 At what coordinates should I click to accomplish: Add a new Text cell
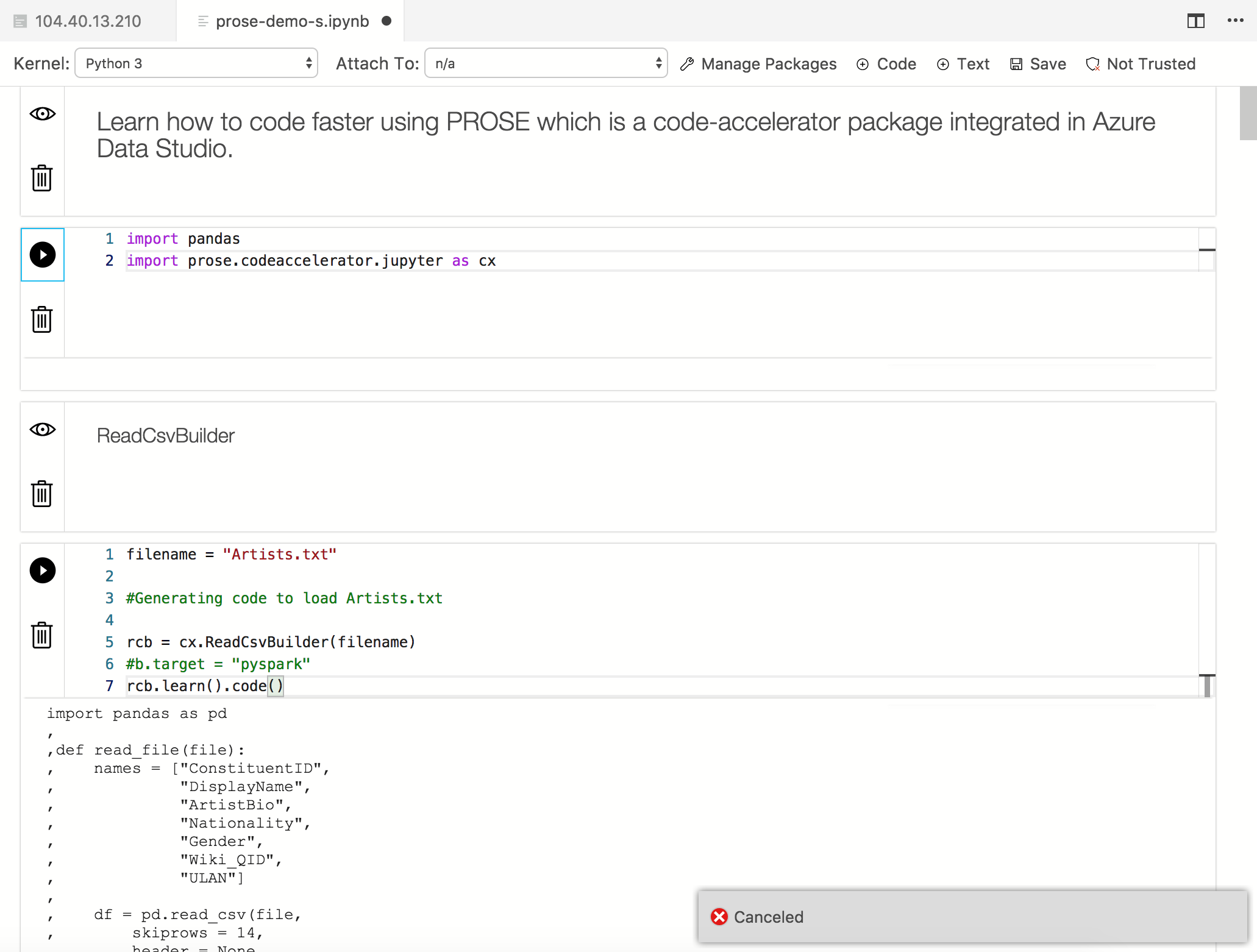click(x=962, y=63)
